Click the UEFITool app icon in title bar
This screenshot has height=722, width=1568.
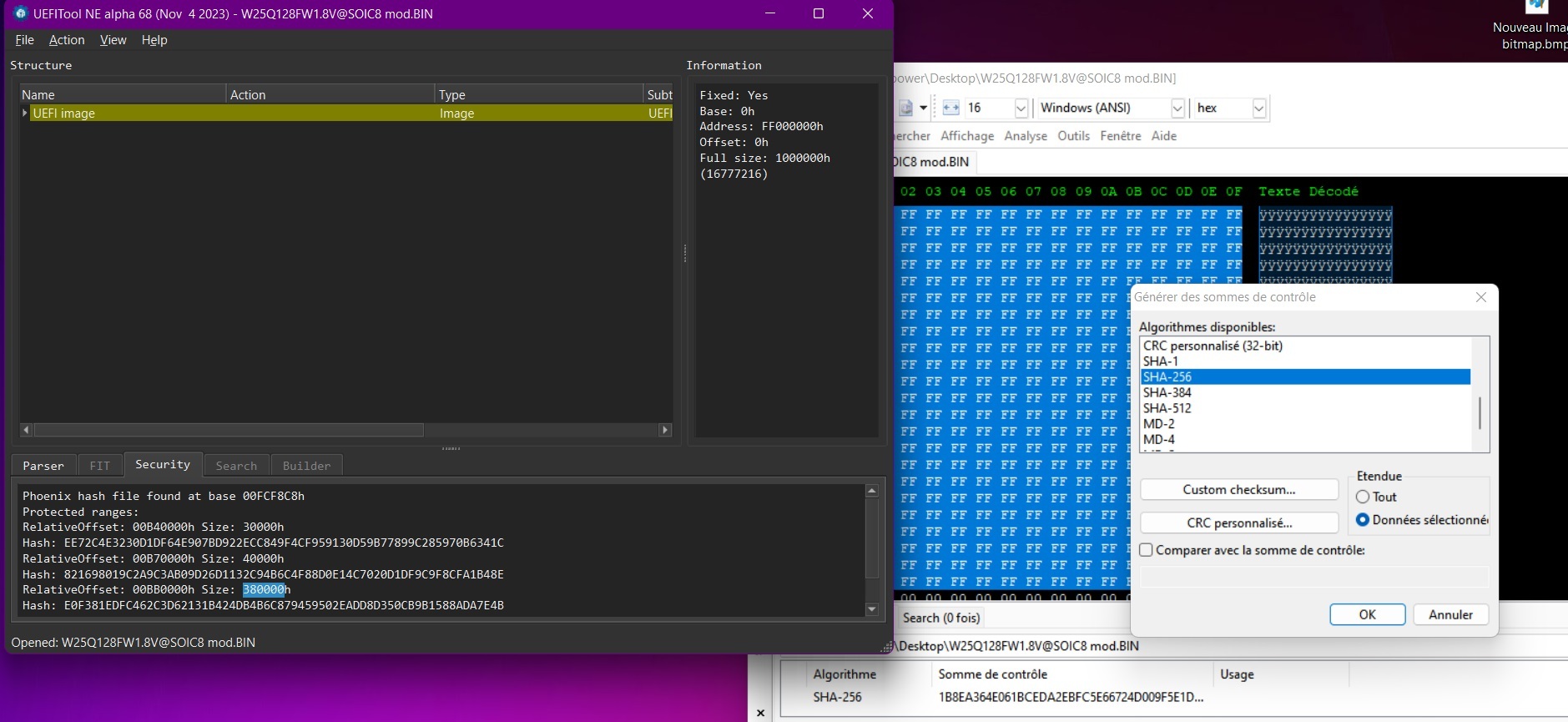(x=21, y=13)
